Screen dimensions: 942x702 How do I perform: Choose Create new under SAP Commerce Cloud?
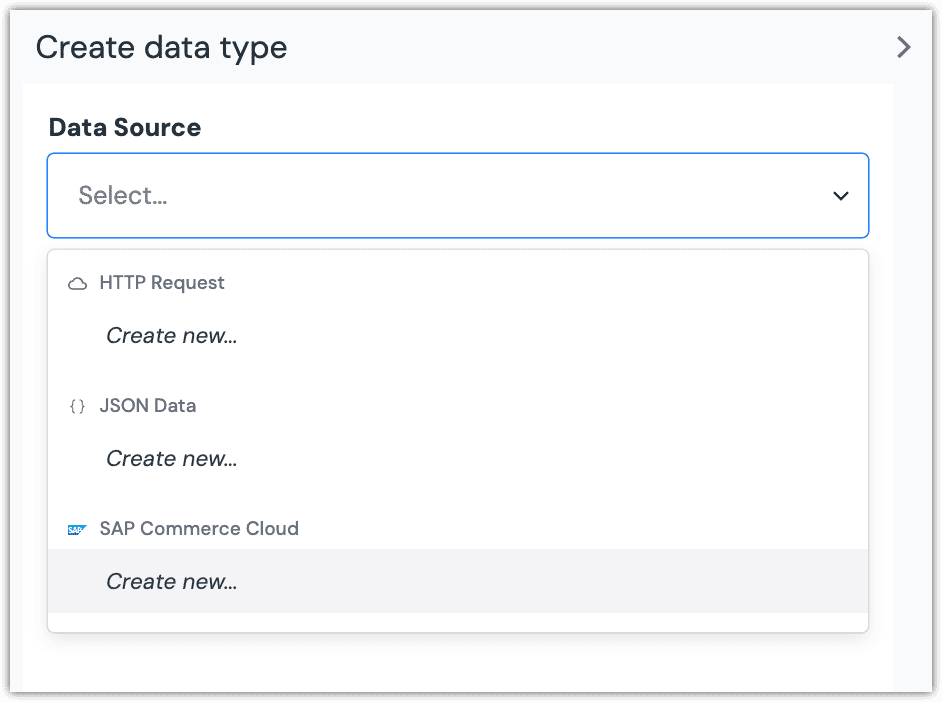[x=458, y=581]
